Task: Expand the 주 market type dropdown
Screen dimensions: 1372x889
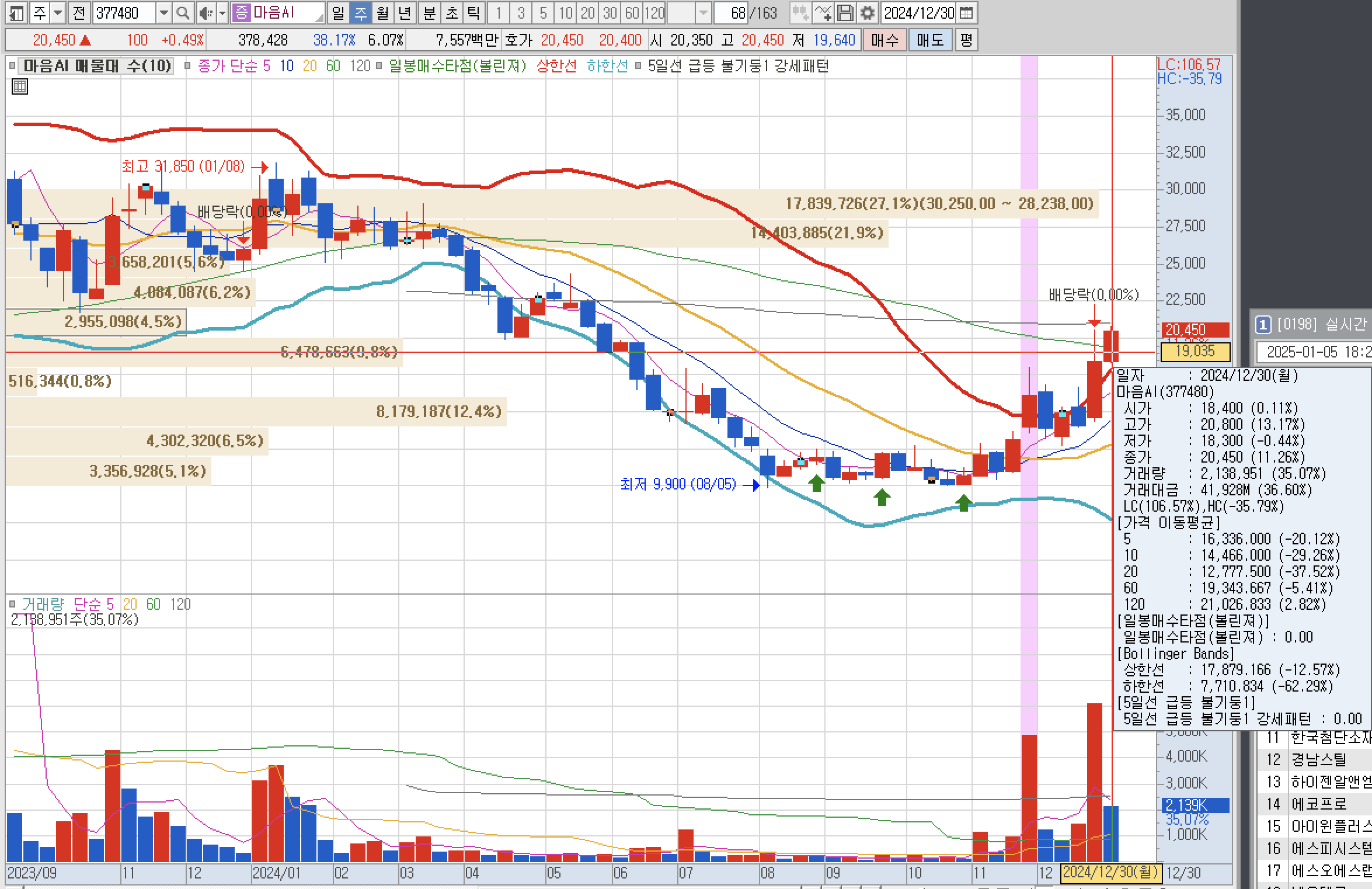Action: 58,13
